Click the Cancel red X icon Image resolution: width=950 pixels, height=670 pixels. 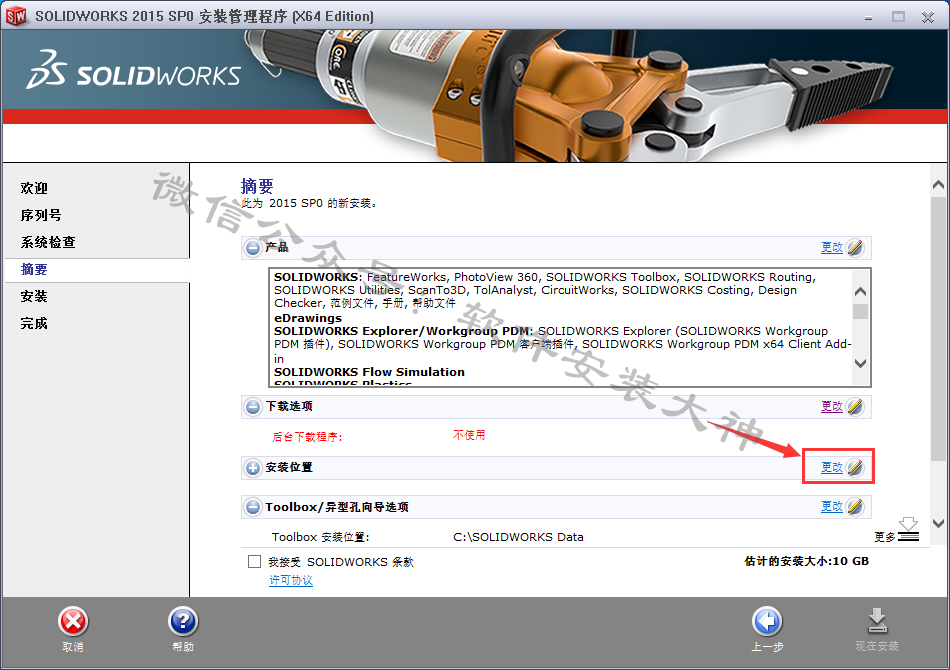pos(73,622)
